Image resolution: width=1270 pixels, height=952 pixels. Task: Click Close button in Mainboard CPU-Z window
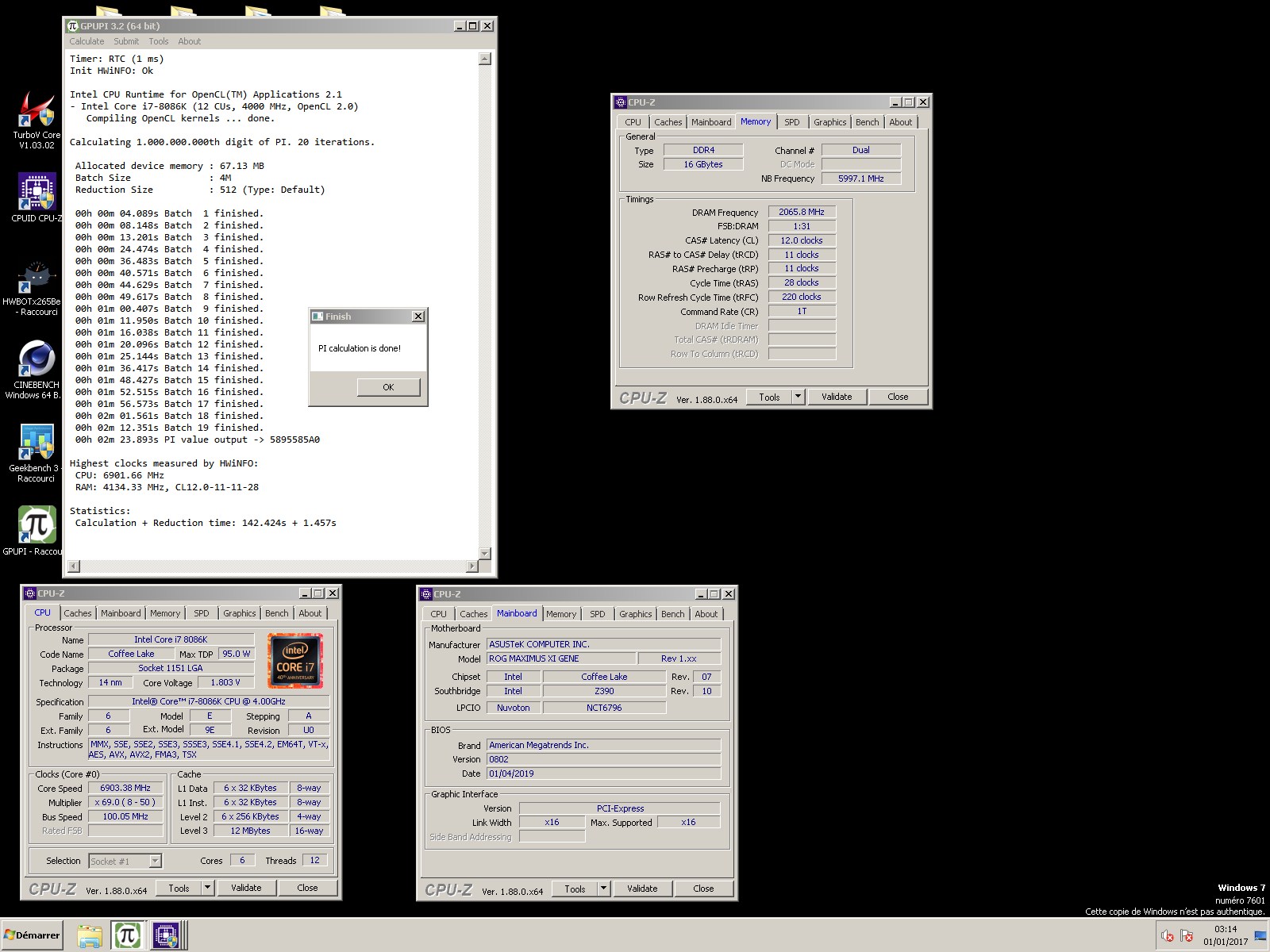(x=703, y=889)
